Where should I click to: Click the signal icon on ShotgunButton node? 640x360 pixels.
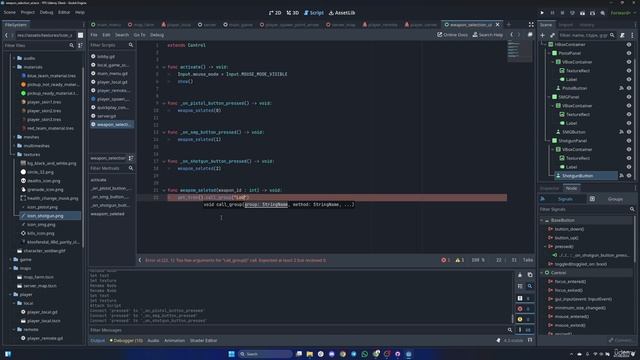621,176
